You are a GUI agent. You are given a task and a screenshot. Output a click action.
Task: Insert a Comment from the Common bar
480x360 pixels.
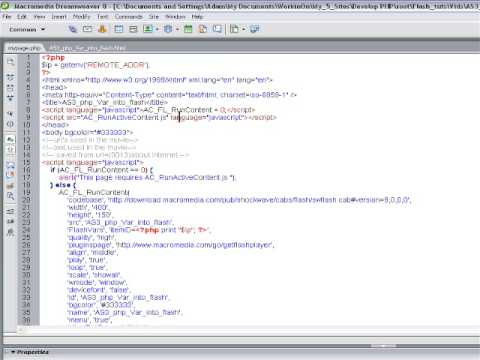point(217,29)
